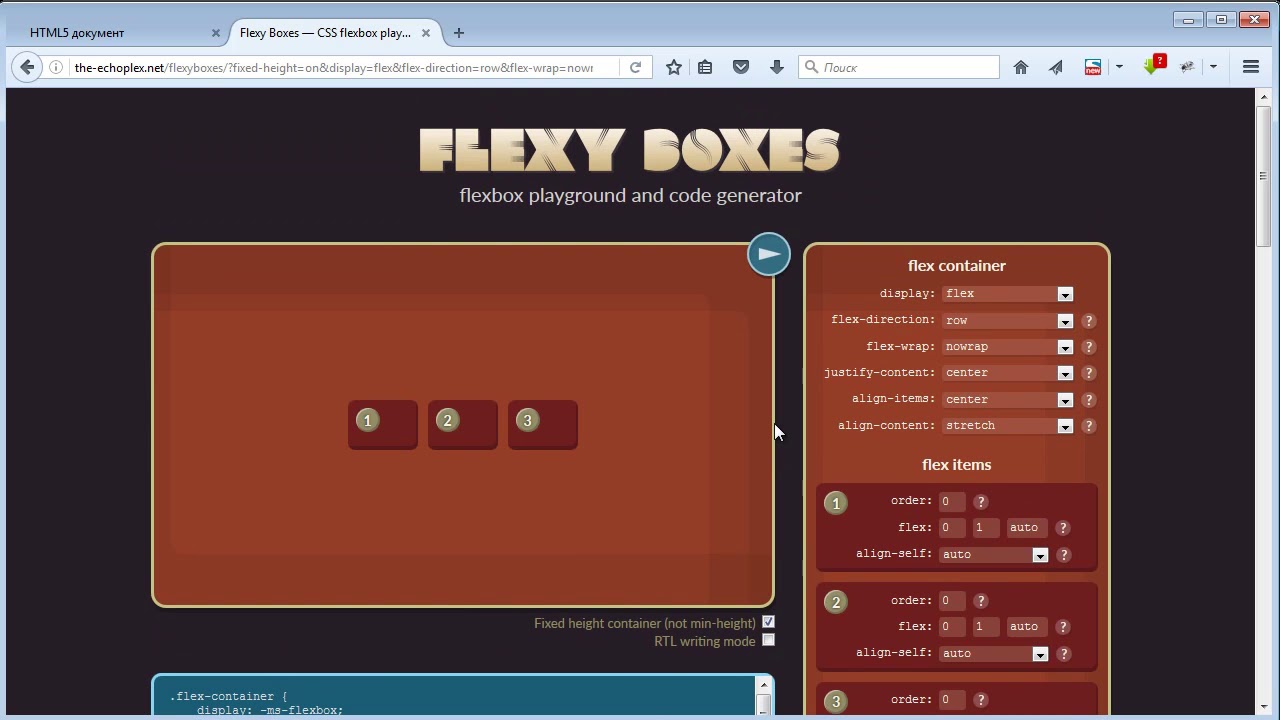1280x720 pixels.
Task: Click the red news extension icon
Action: [1093, 67]
